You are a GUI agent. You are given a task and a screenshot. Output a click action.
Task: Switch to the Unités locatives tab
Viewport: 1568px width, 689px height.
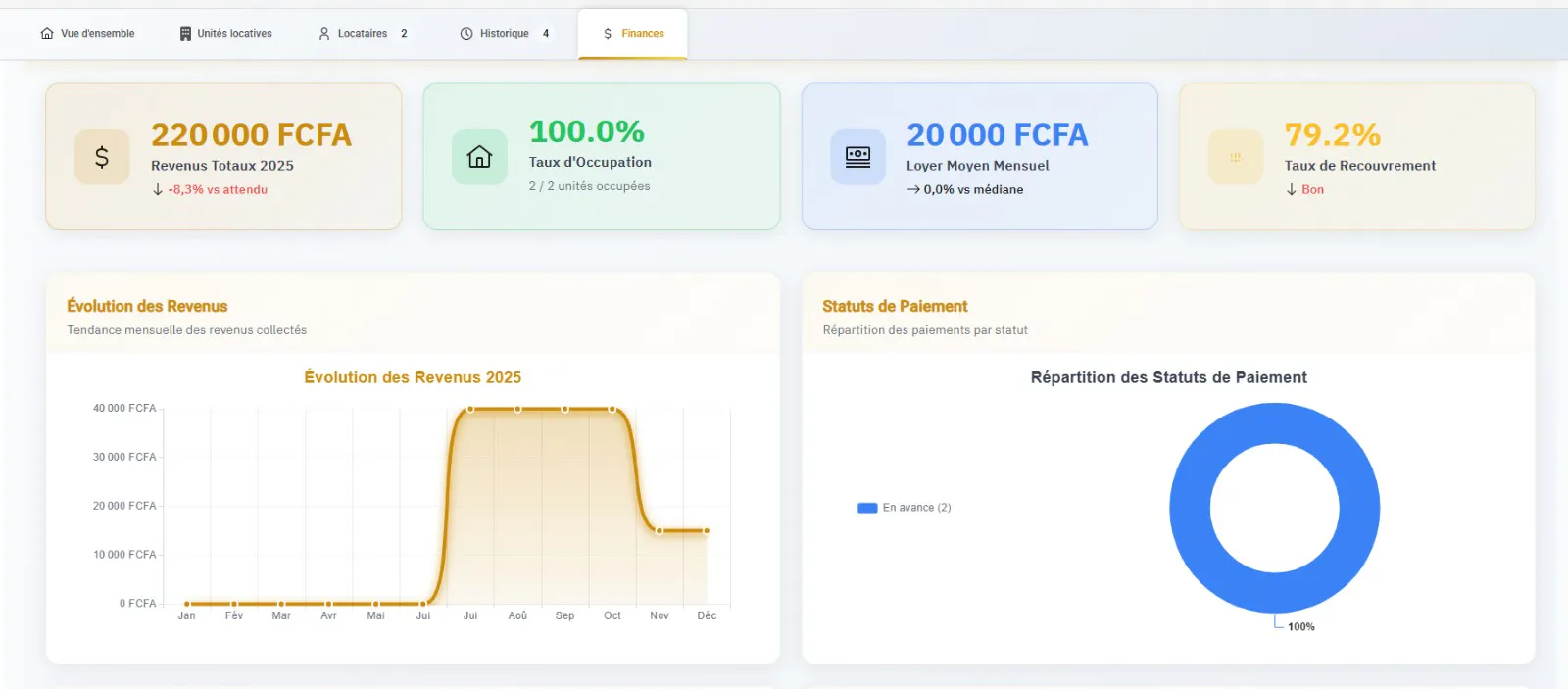coord(225,34)
